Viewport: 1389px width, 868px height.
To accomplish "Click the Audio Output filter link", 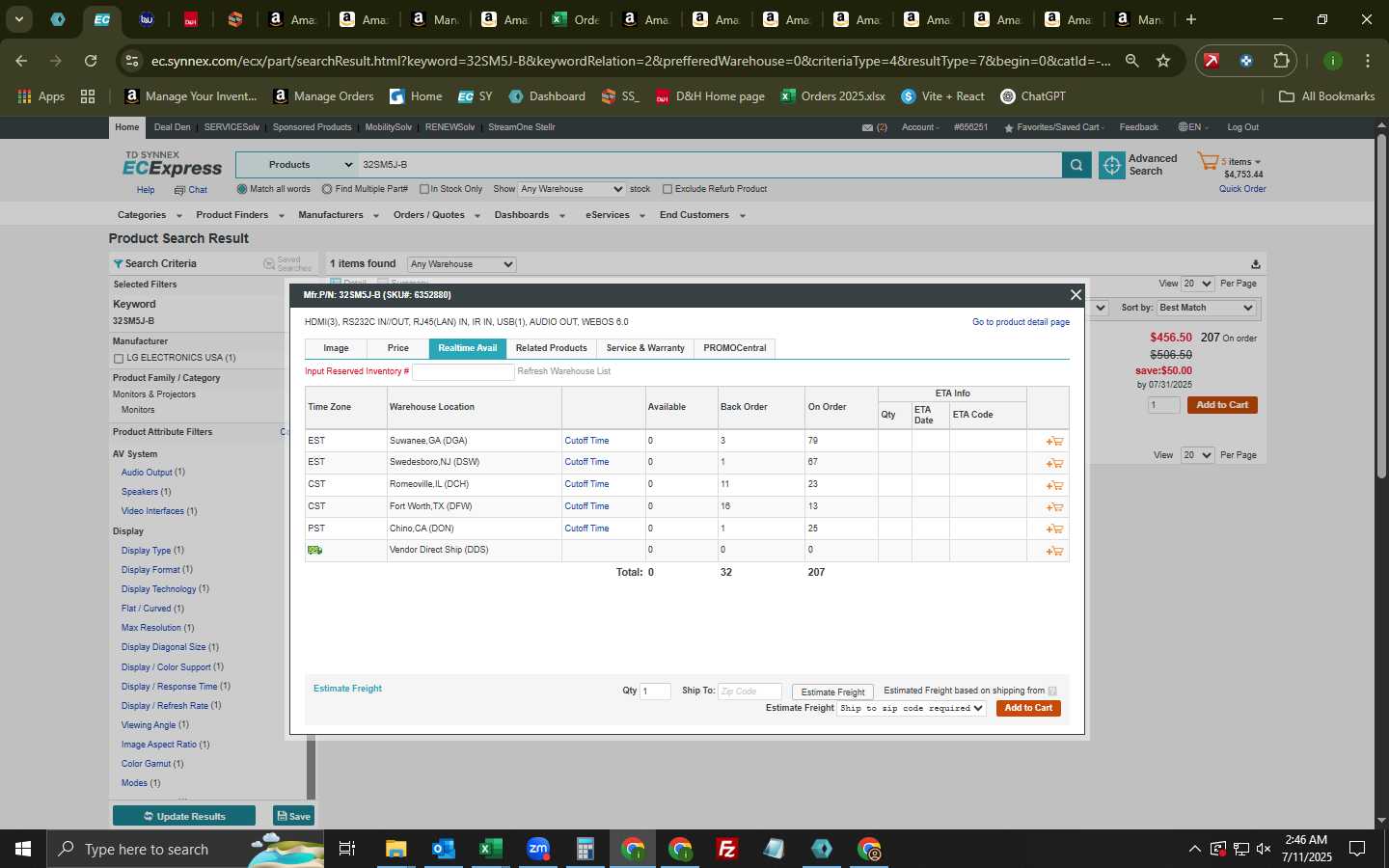I will point(147,473).
